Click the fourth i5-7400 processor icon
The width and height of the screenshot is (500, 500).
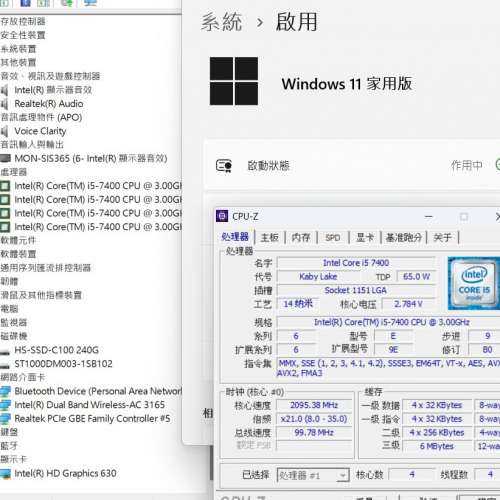pyautogui.click(x=5, y=227)
